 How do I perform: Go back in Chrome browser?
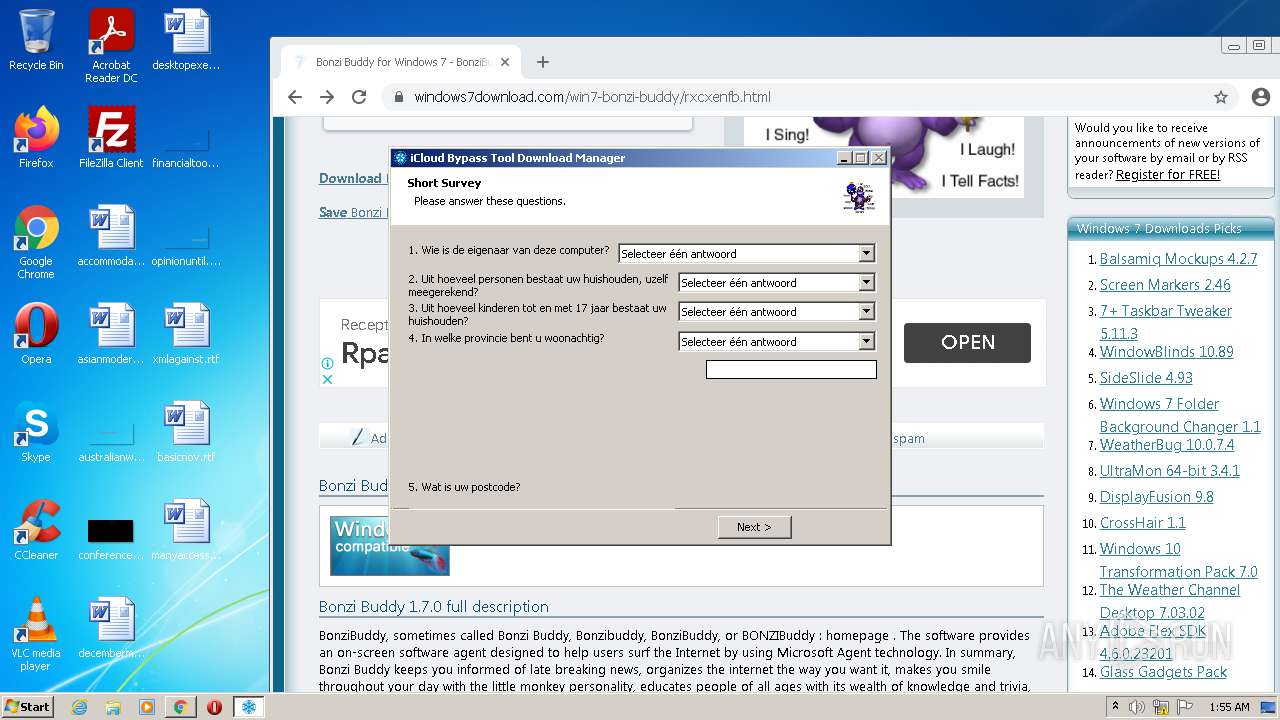pyautogui.click(x=294, y=97)
